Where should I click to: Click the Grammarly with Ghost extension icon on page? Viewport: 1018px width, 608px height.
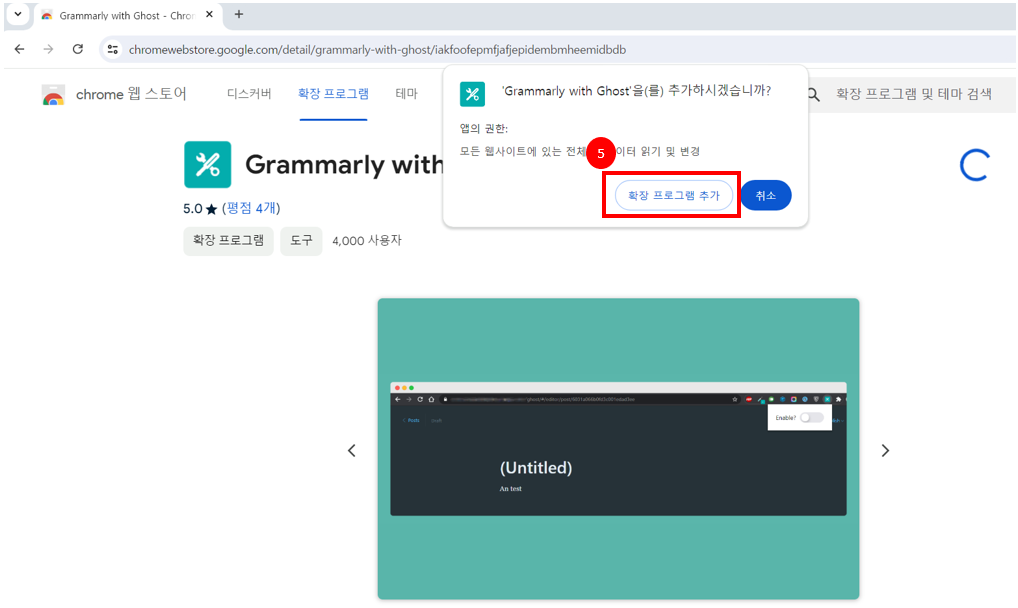tap(208, 164)
